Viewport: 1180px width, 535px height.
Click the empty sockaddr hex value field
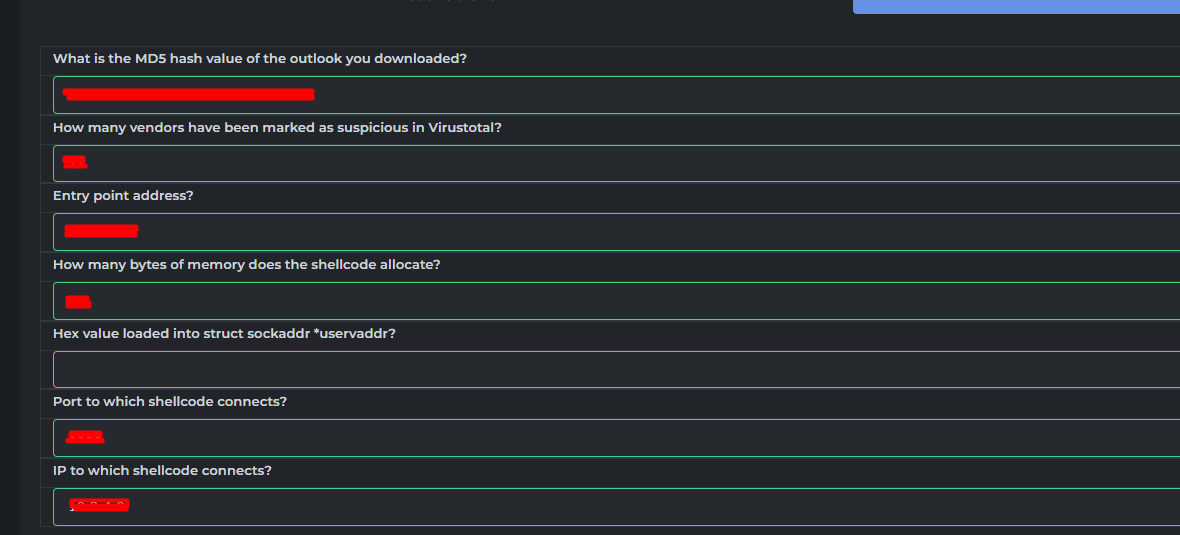616,369
